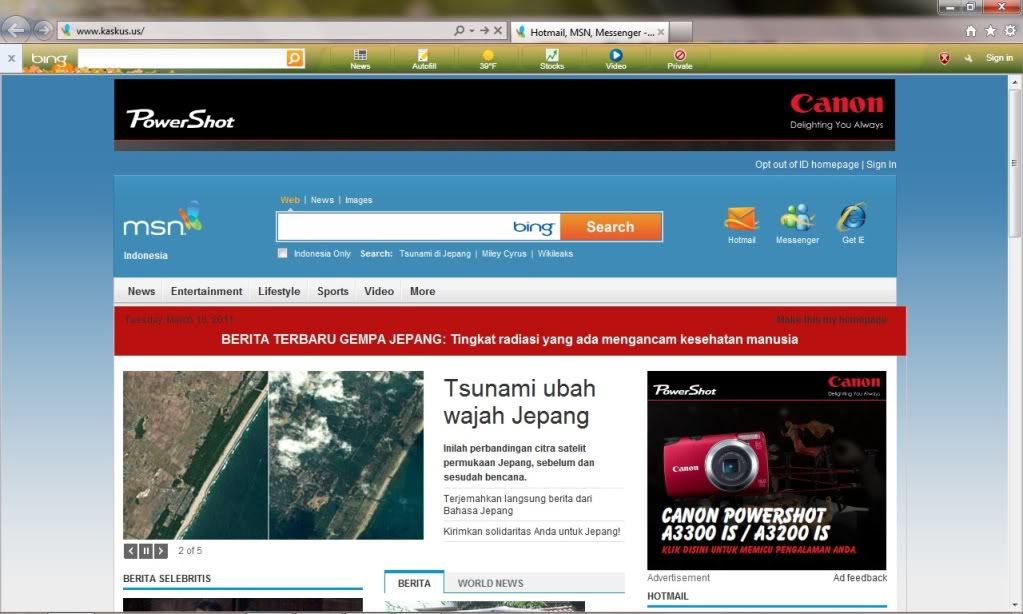Screen dimensions: 1023x614
Task: Show the previous slideshow story
Action: (130, 551)
